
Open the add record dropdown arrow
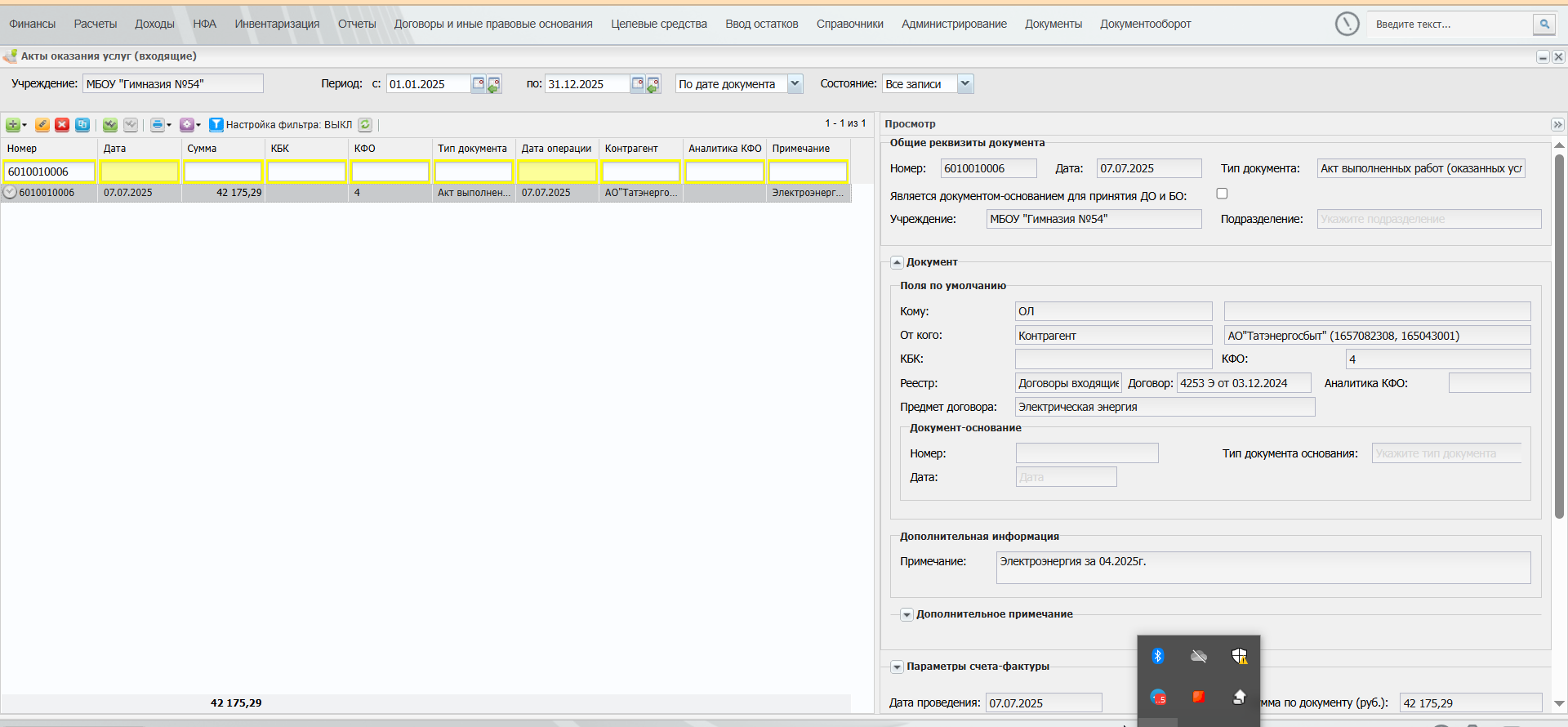click(x=24, y=125)
